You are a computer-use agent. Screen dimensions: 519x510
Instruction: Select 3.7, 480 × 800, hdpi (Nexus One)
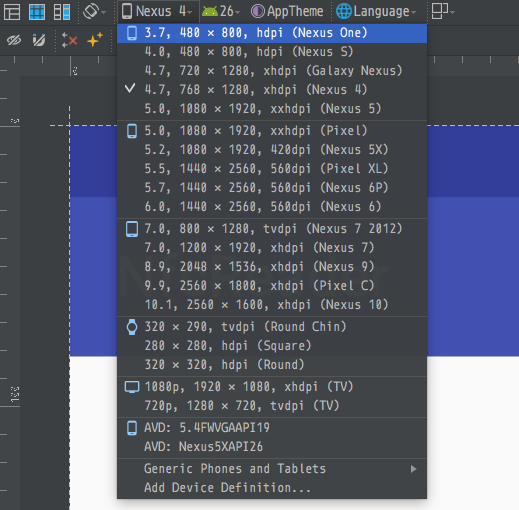272,33
